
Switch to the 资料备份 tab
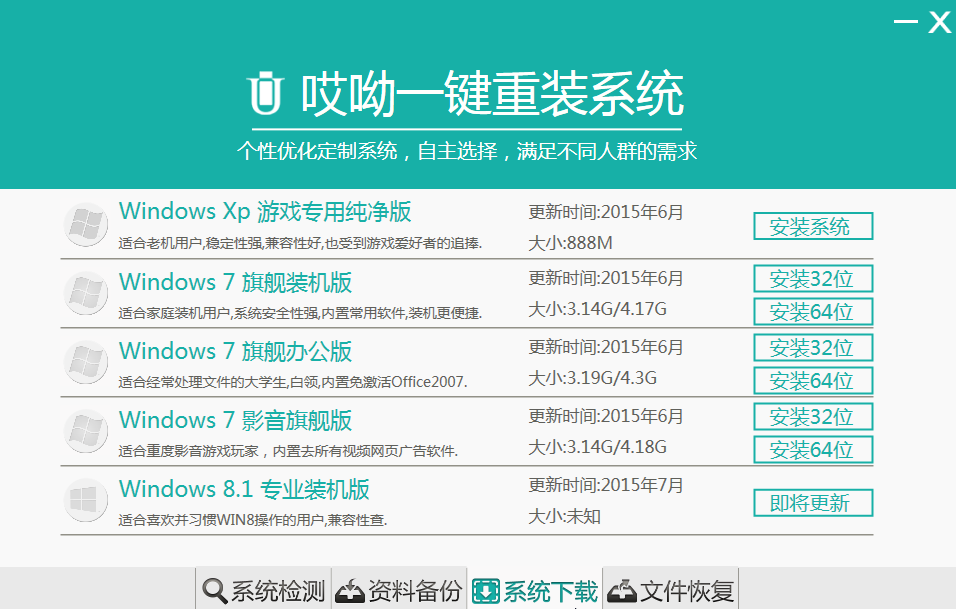point(399,590)
